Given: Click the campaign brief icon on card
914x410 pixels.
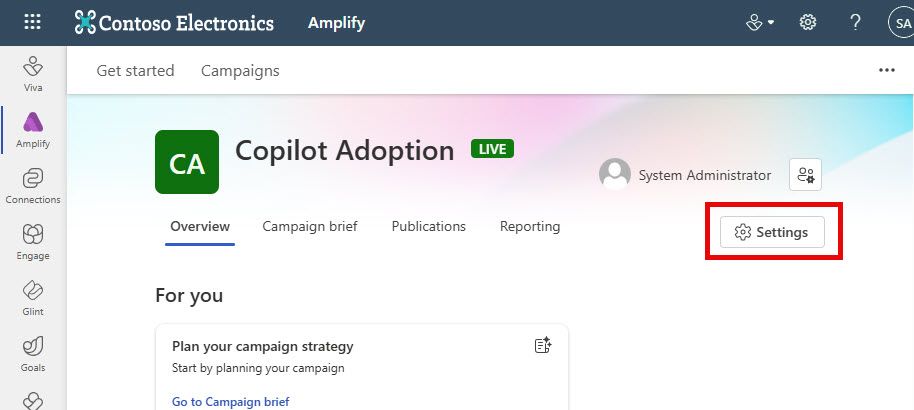Looking at the screenshot, I should [543, 345].
